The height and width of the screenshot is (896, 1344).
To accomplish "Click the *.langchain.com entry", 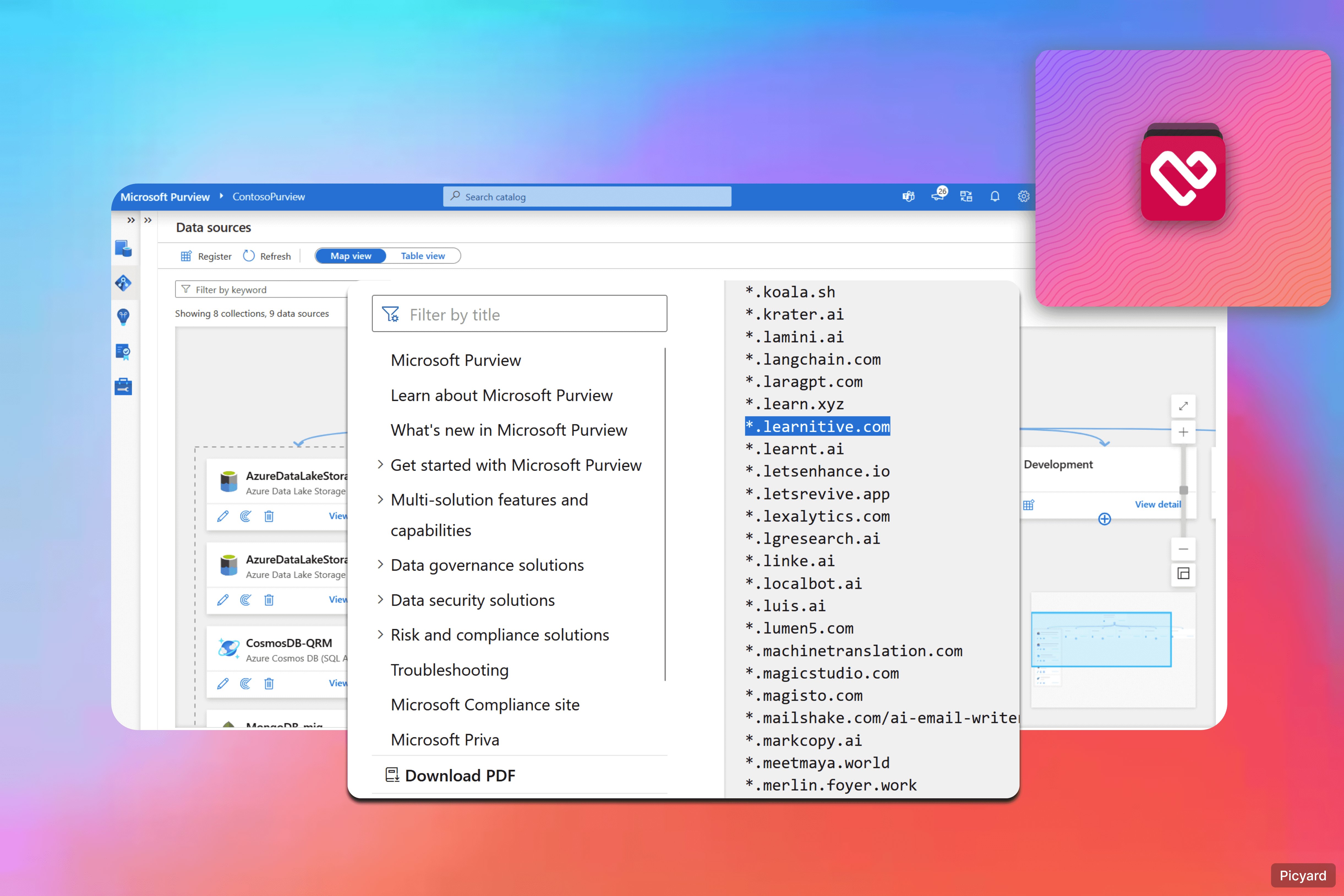I will point(813,359).
